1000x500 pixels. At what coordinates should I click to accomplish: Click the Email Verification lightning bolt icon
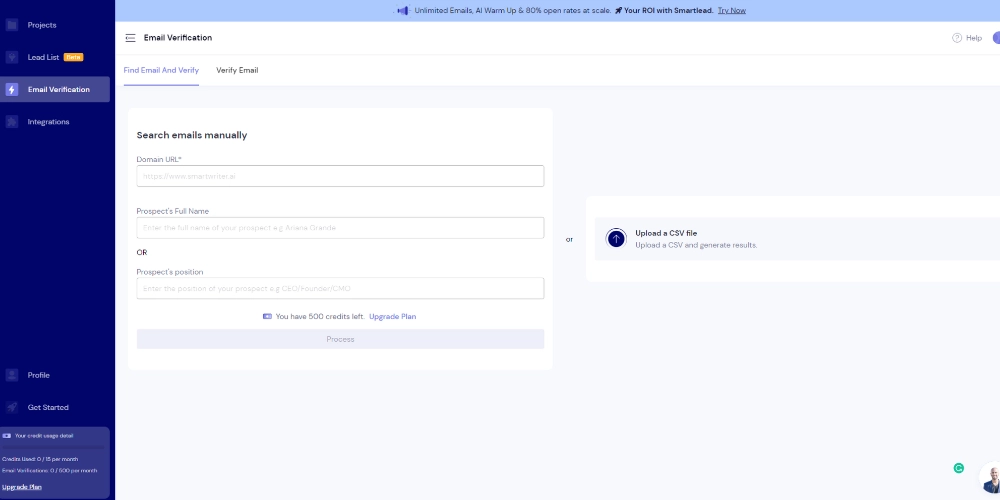point(12,90)
